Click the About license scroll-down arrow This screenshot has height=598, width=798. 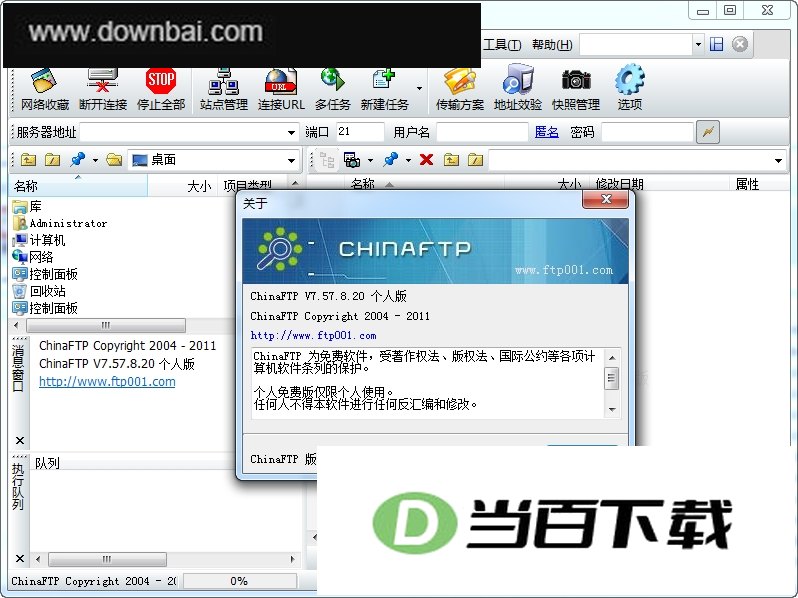[612, 410]
